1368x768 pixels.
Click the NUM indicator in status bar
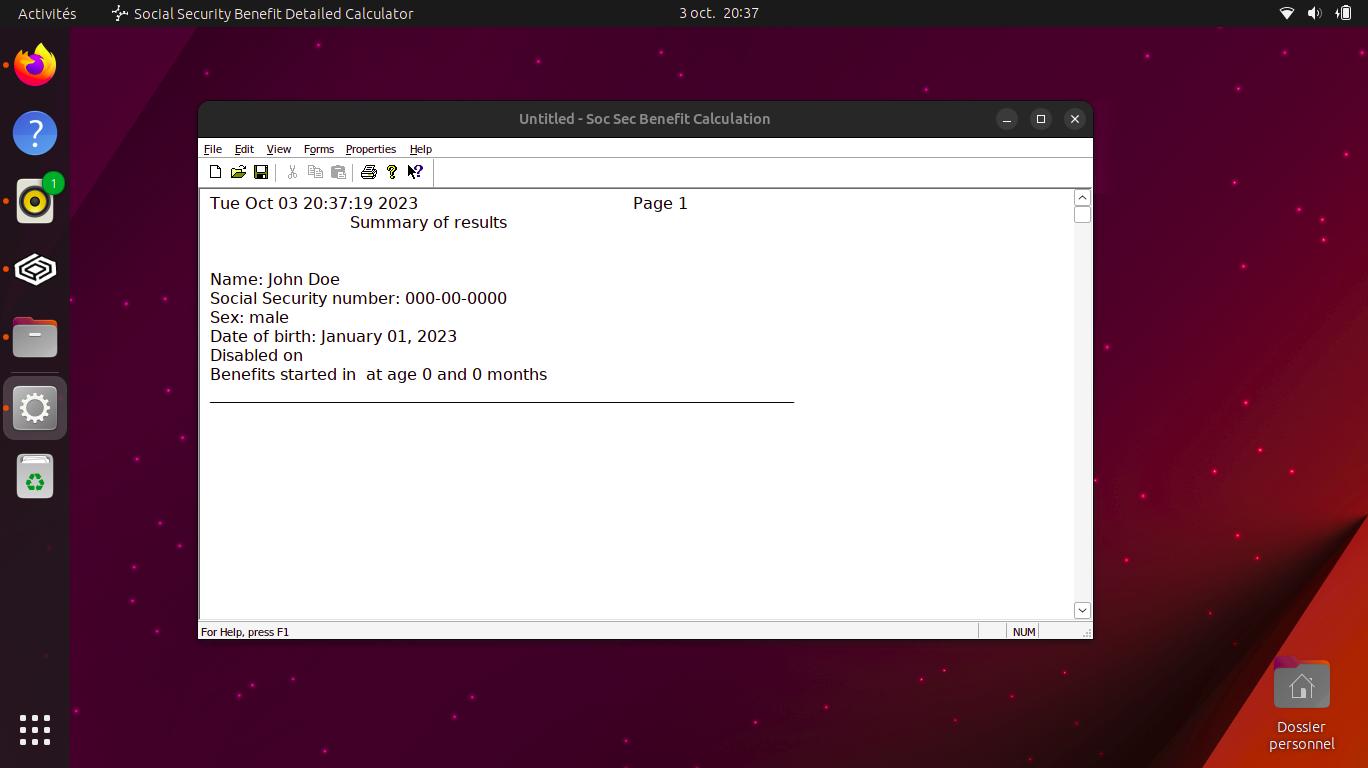[x=1023, y=631]
